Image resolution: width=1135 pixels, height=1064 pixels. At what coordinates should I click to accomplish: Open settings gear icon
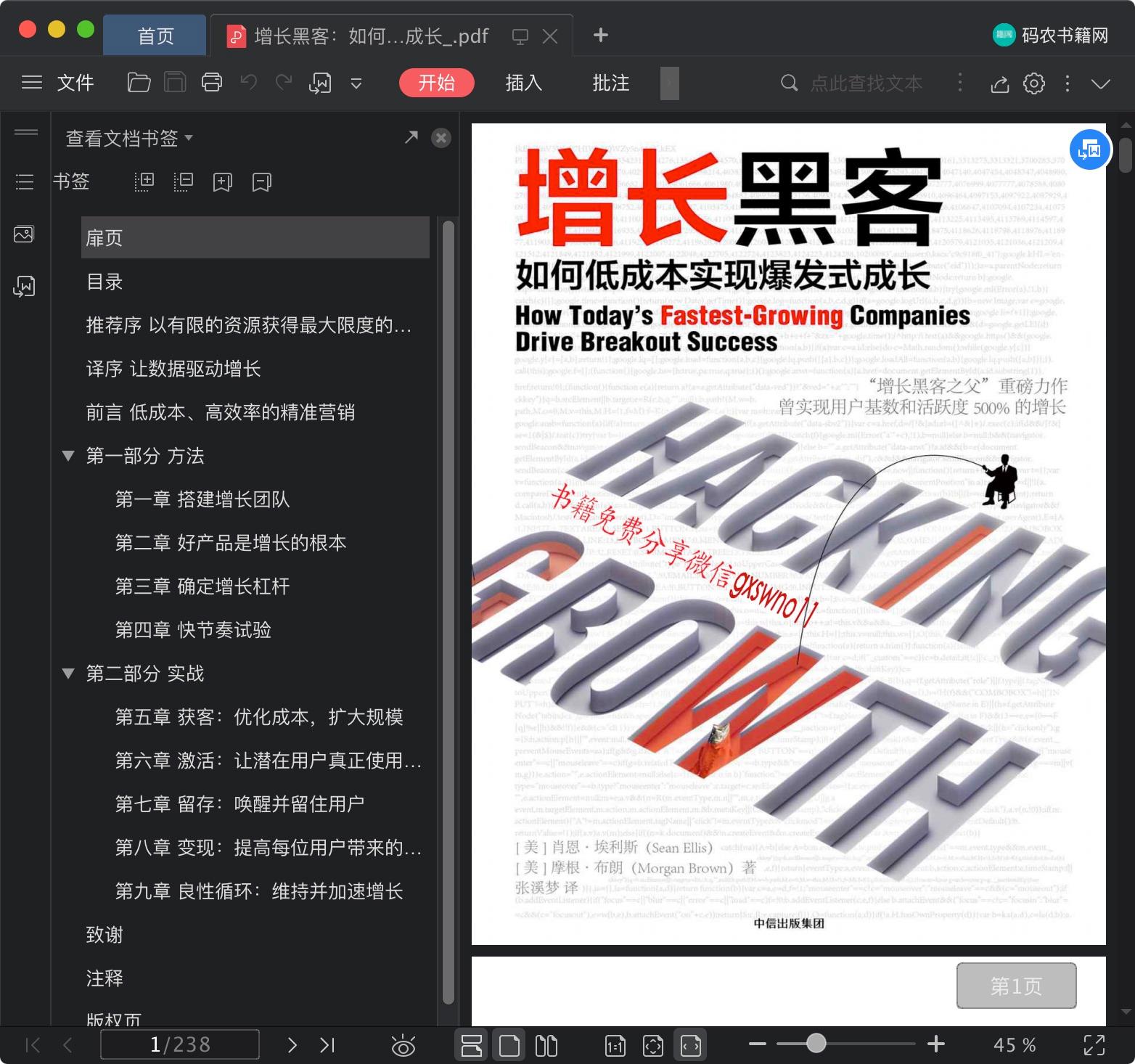click(x=1034, y=83)
